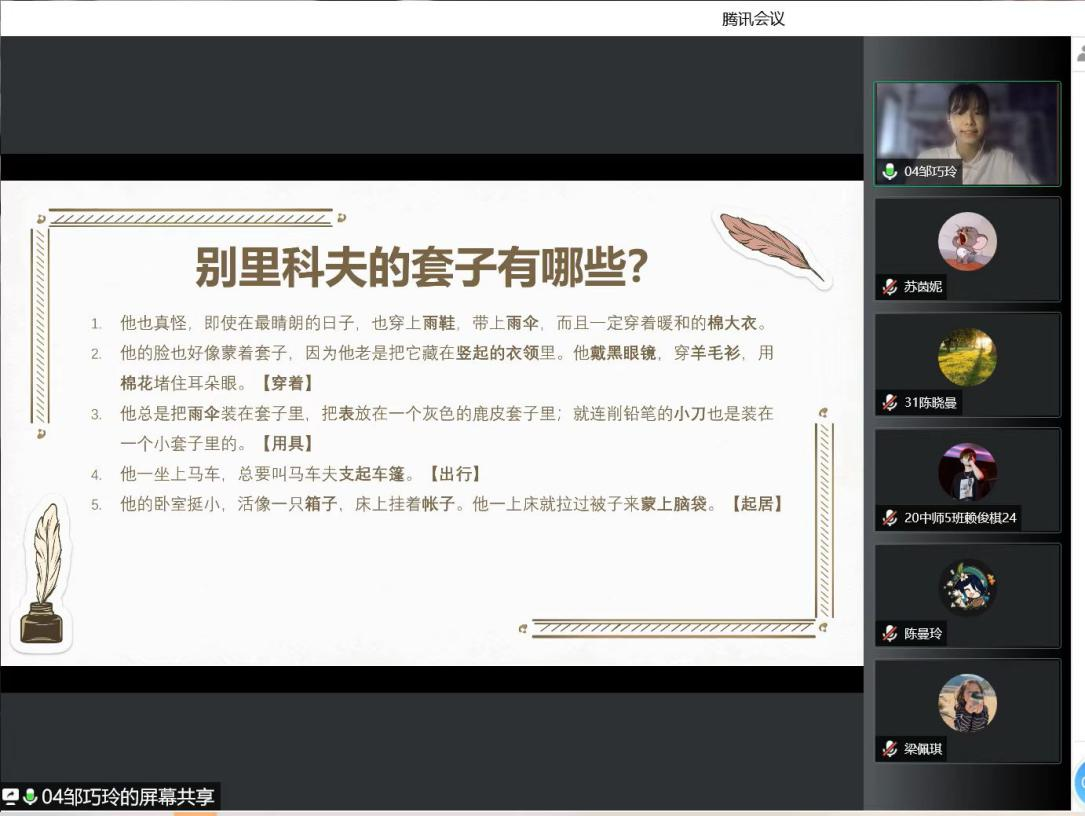Image resolution: width=1085 pixels, height=816 pixels.
Task: Select 苏茵妮's cartoon mouse avatar
Action: coord(967,241)
